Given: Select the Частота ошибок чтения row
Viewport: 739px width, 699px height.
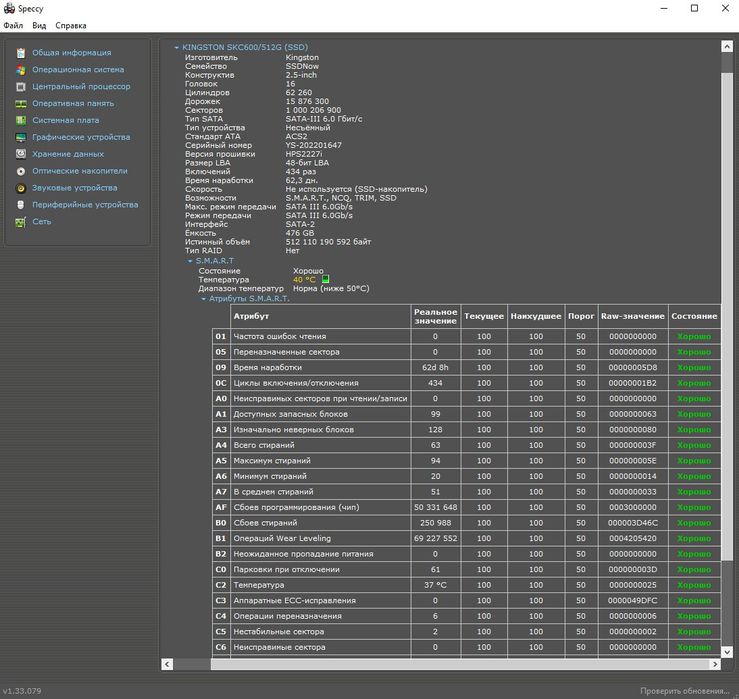Looking at the screenshot, I should tap(467, 337).
